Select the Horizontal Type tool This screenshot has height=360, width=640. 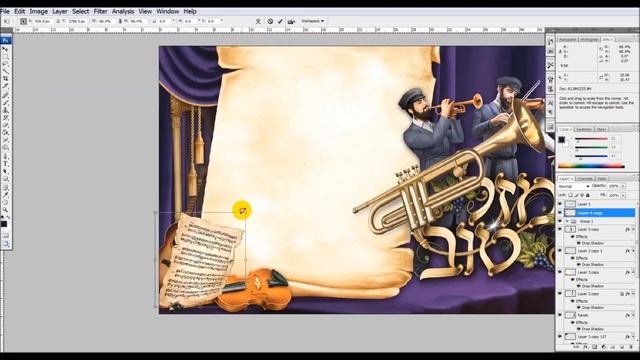(6, 163)
